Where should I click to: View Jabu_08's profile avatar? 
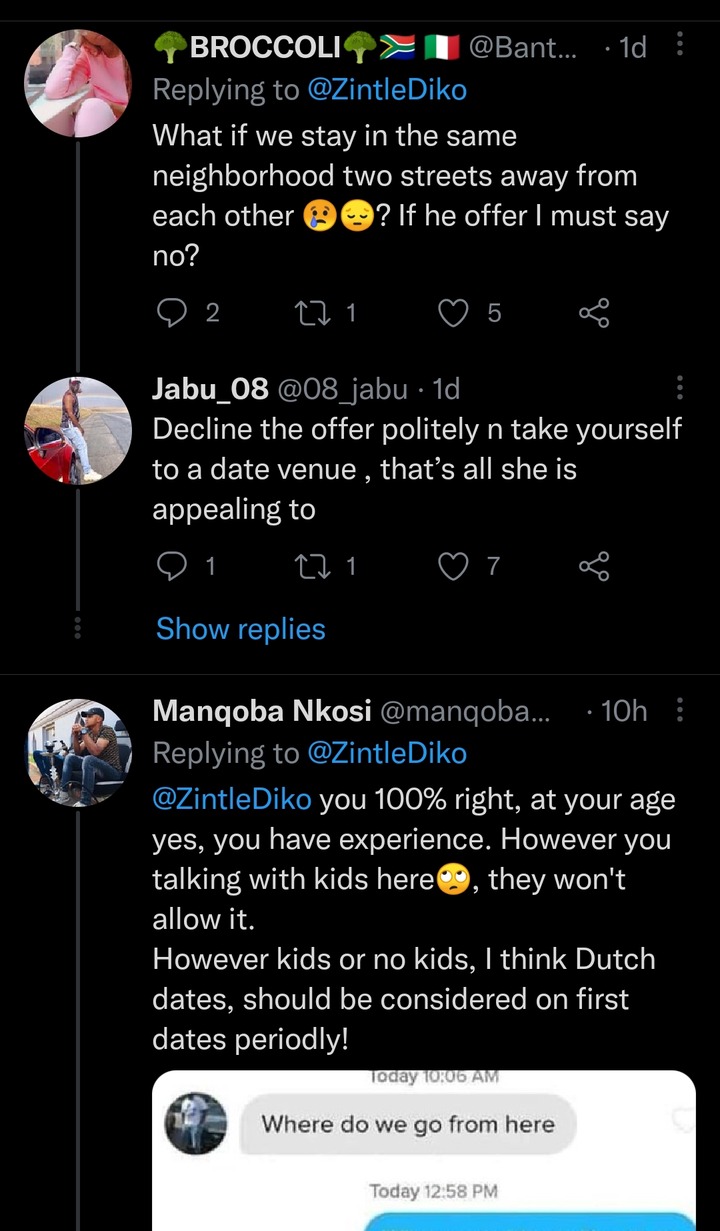point(78,430)
